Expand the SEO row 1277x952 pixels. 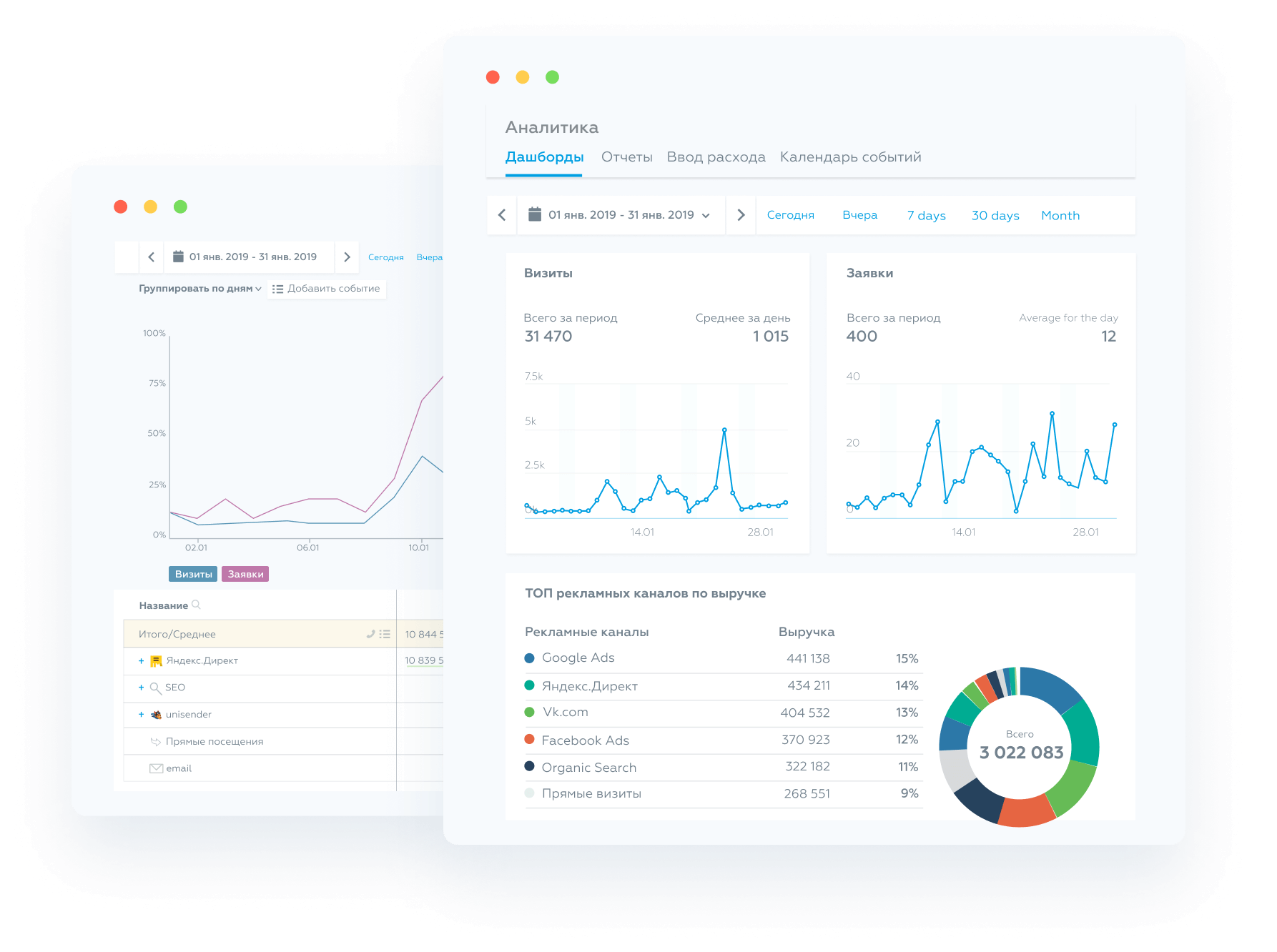tap(141, 688)
